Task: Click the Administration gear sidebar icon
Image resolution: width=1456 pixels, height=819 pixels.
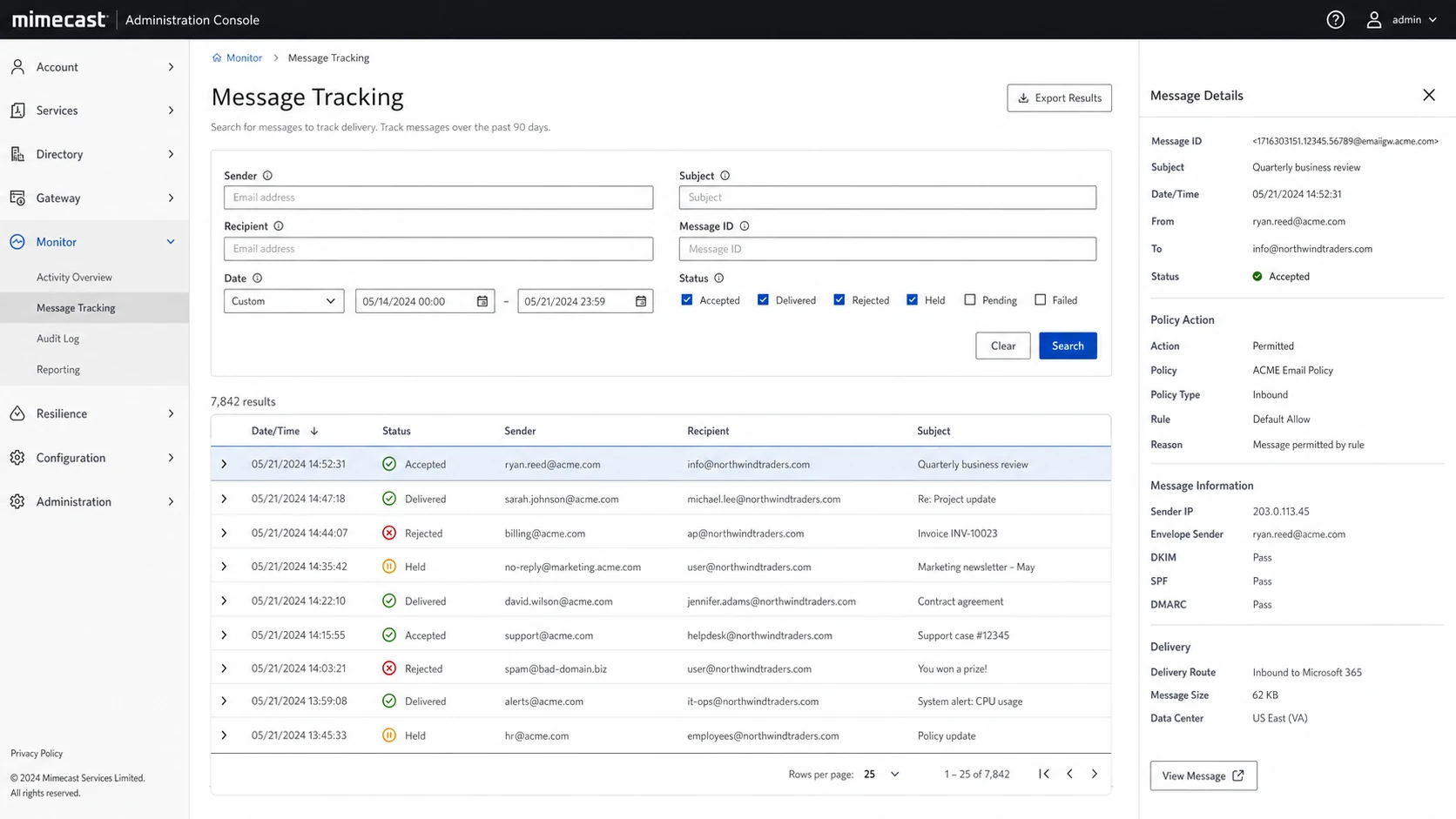Action: coord(17,501)
